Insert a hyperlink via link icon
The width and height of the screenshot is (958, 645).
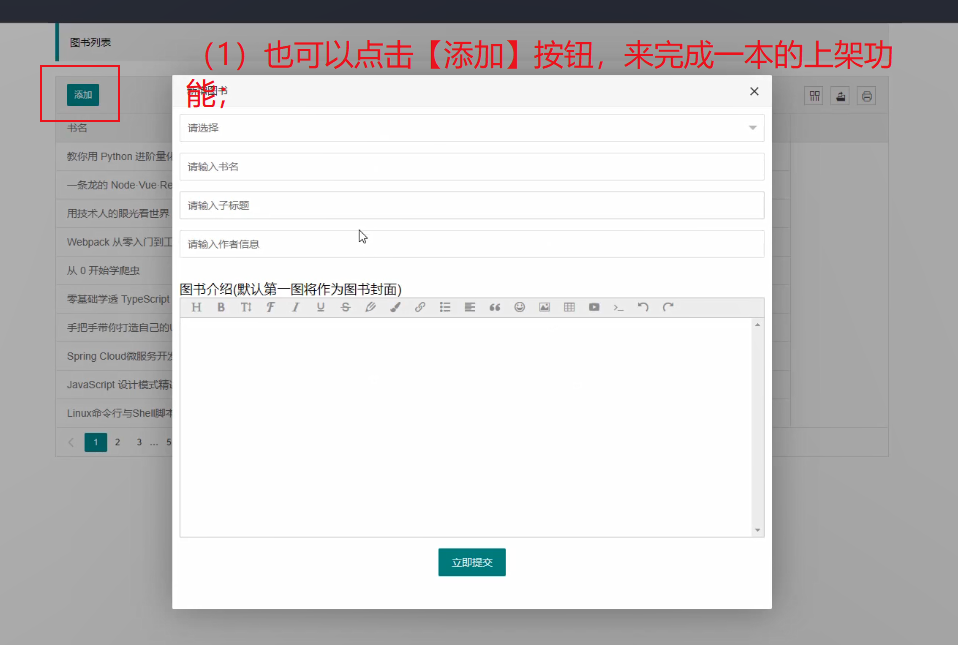(x=420, y=307)
